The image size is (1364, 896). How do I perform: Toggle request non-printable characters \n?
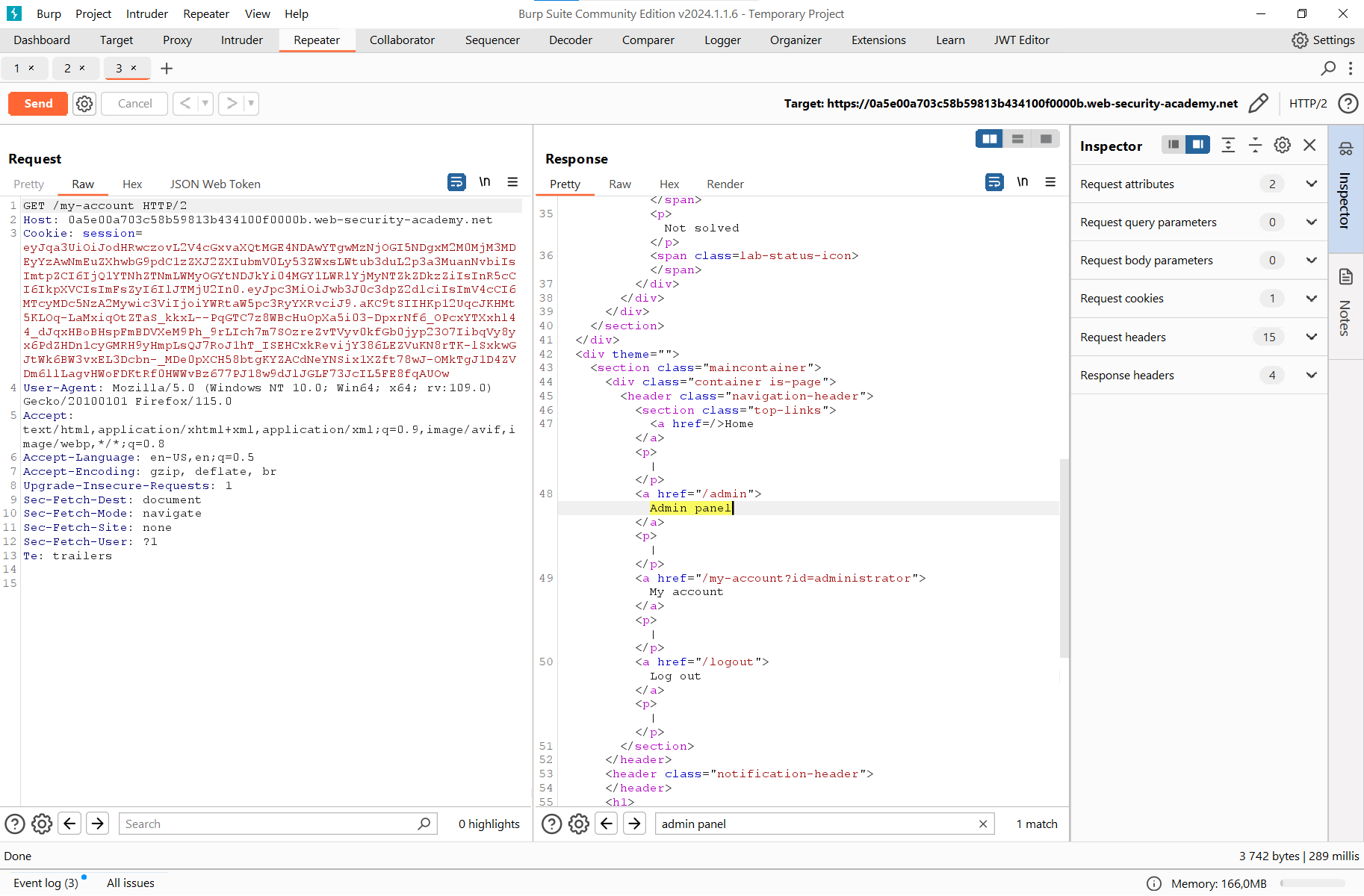point(485,181)
